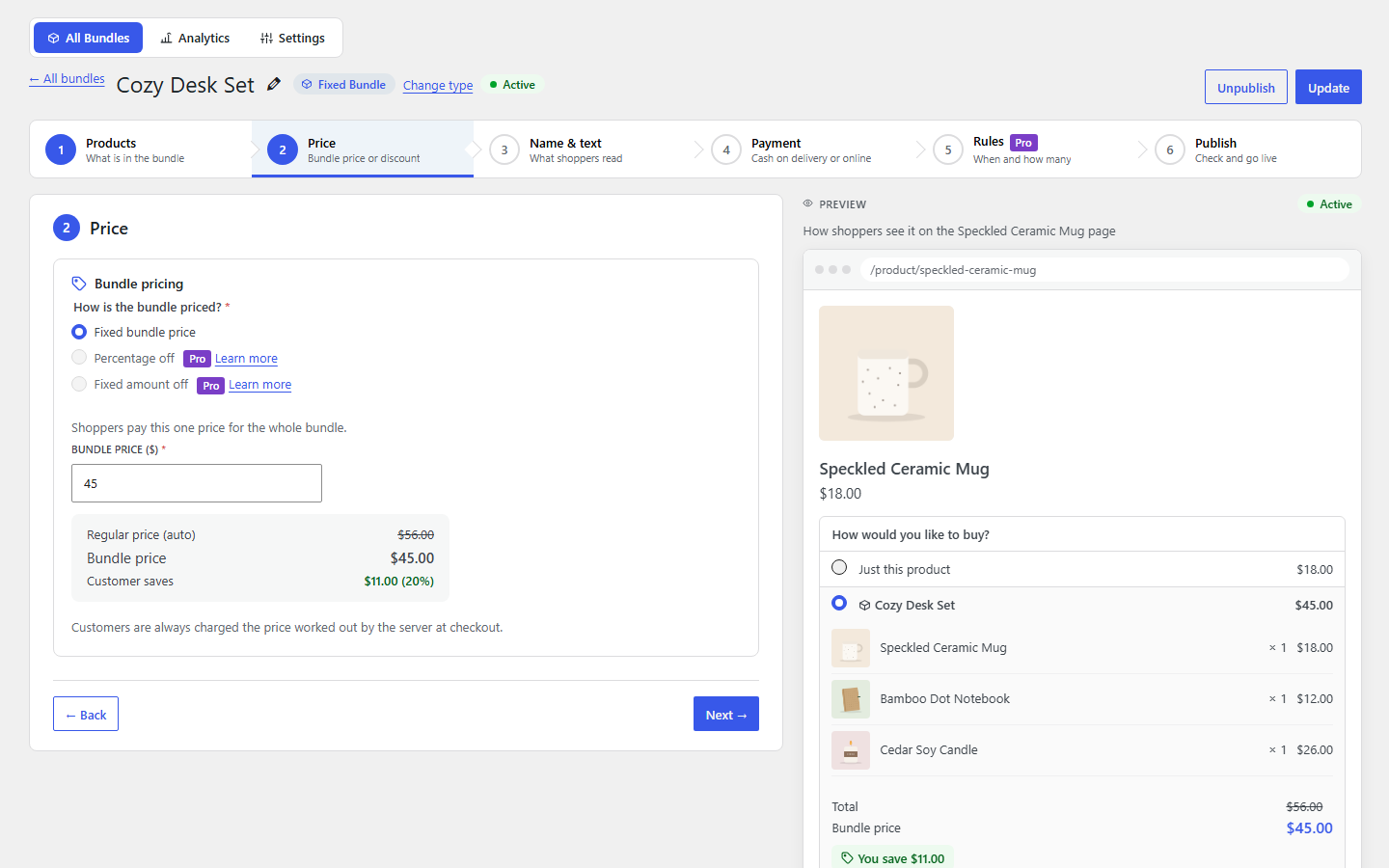
Task: Go to step 4 Payment
Action: tap(806, 149)
